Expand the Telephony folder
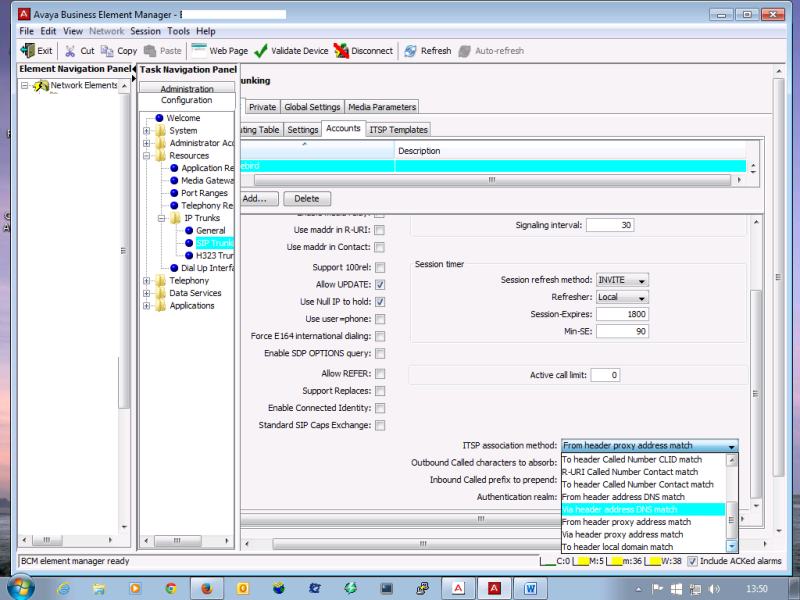The width and height of the screenshot is (800, 600). [146, 281]
